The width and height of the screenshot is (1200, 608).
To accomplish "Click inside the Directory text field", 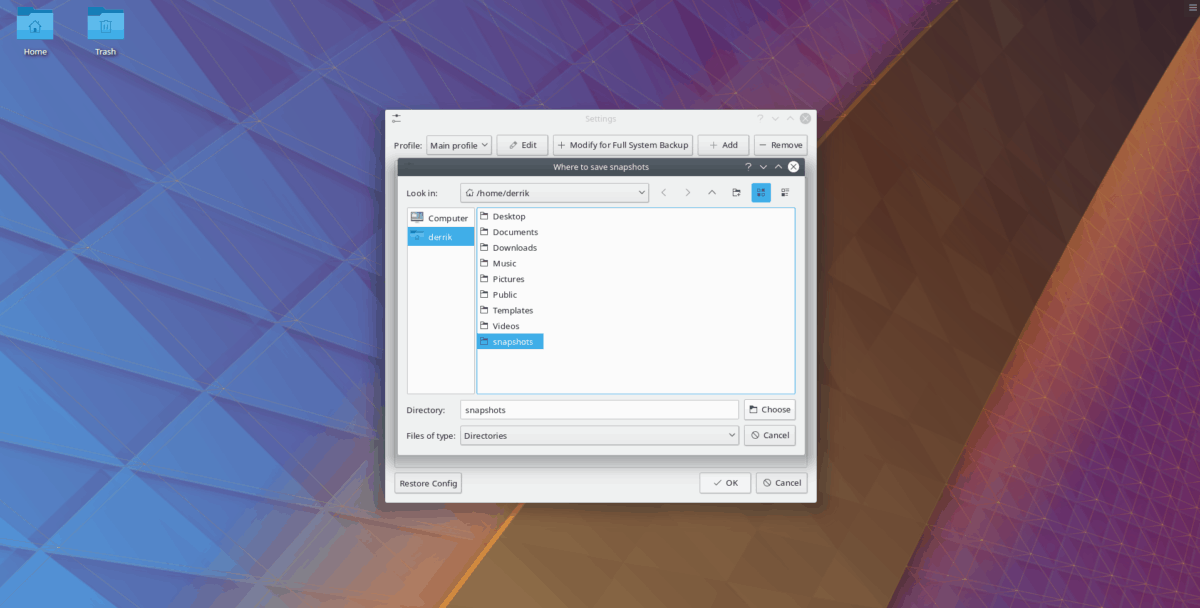I will (599, 409).
